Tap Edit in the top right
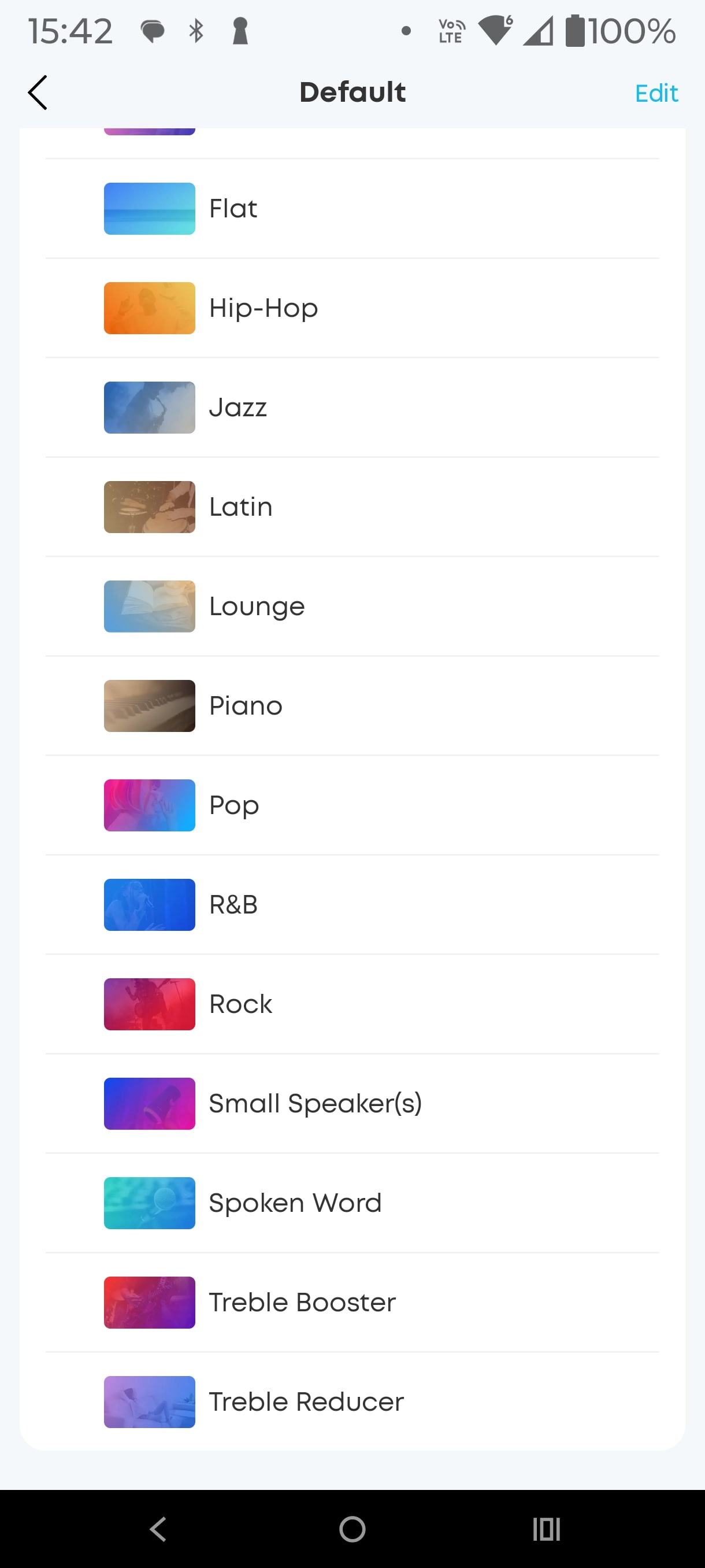 pyautogui.click(x=656, y=93)
